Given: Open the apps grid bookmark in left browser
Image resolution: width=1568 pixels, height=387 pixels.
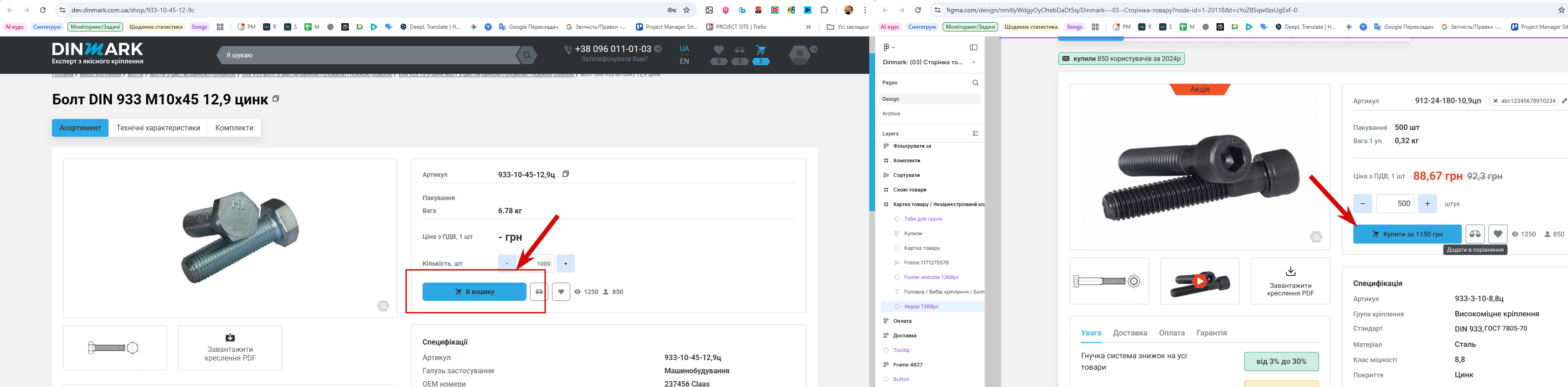Looking at the screenshot, I should (x=220, y=27).
